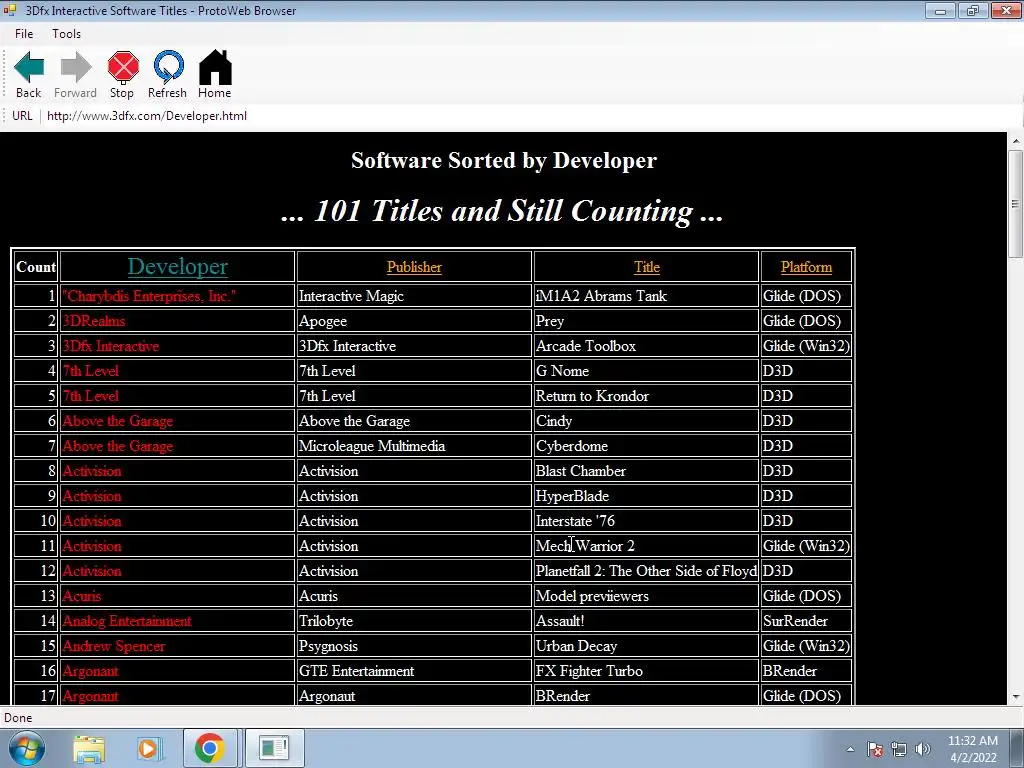Click the Count column header

(x=36, y=267)
